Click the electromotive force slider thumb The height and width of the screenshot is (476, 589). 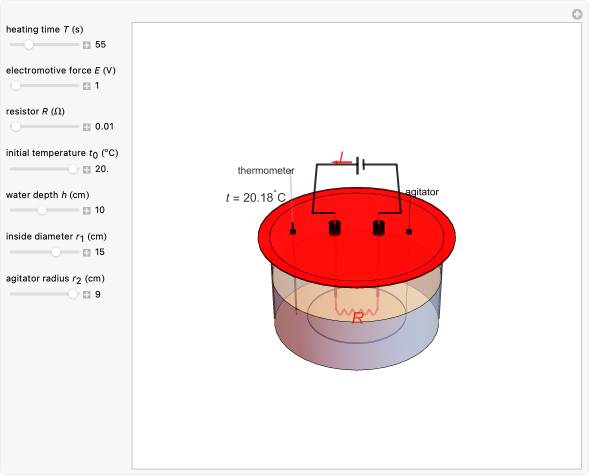15,86
